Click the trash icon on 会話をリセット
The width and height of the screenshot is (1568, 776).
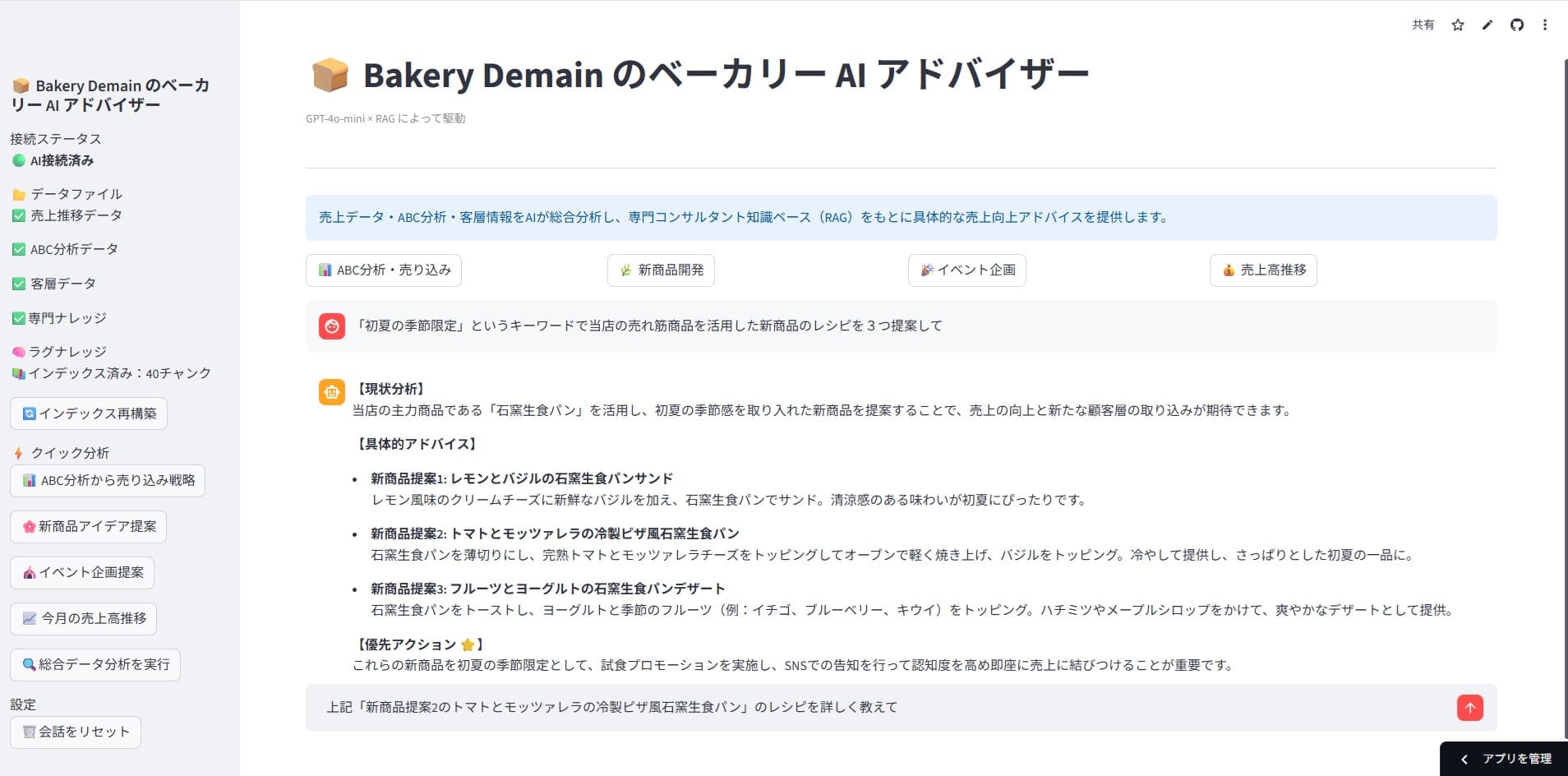pyautogui.click(x=29, y=732)
